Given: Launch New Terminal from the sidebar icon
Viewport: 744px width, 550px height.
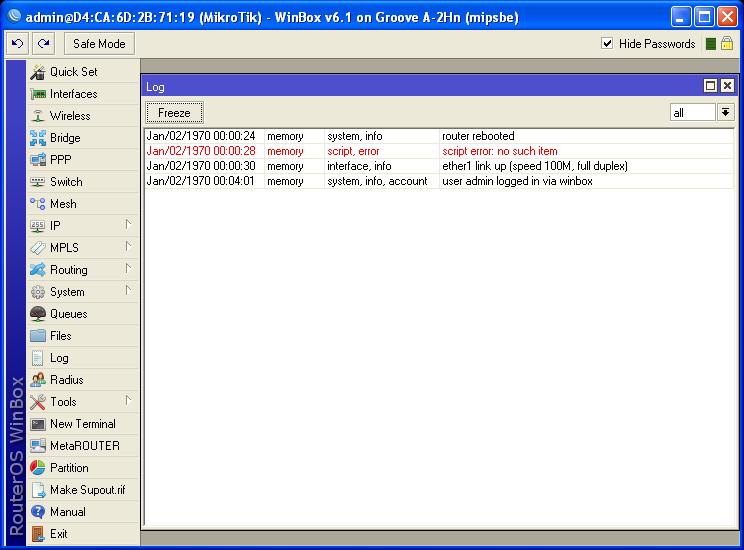Looking at the screenshot, I should click(38, 424).
